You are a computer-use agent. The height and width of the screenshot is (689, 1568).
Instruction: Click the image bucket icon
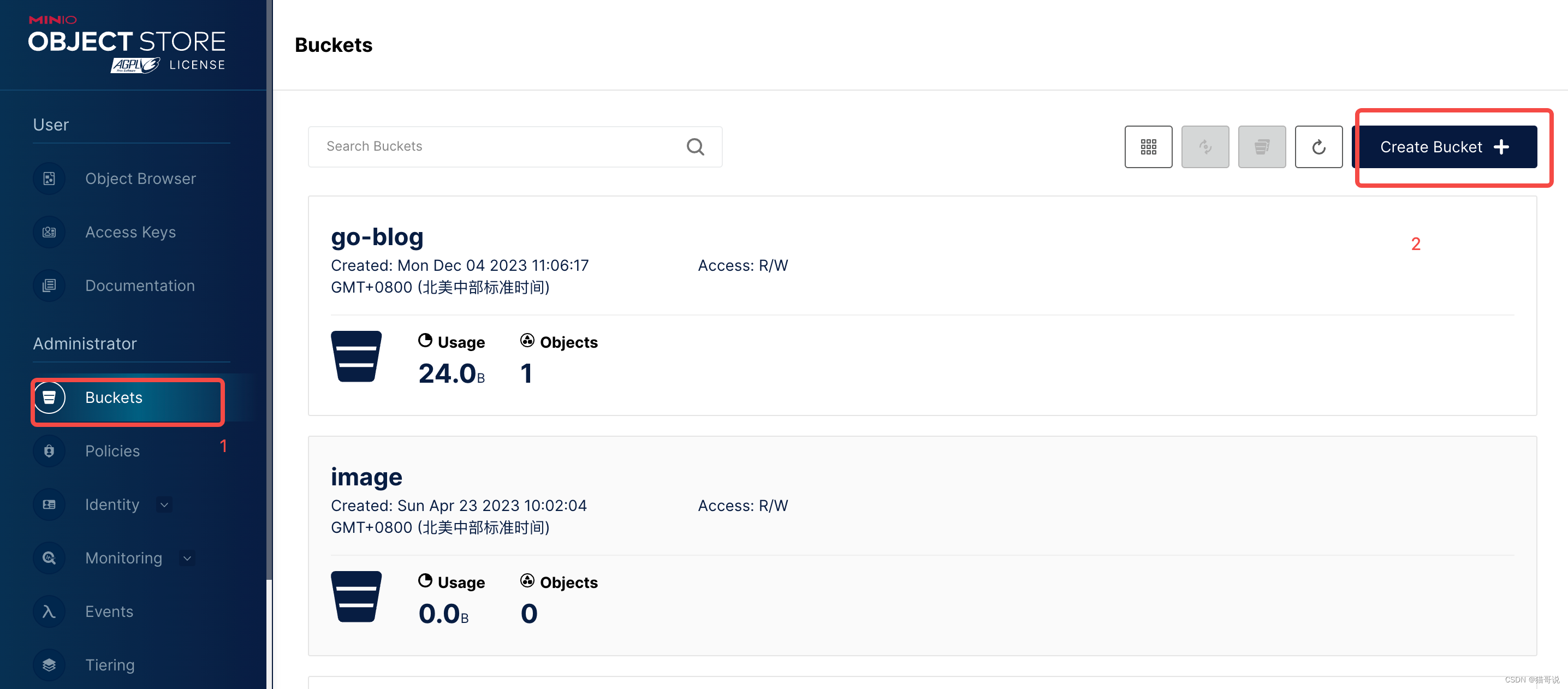tap(356, 597)
